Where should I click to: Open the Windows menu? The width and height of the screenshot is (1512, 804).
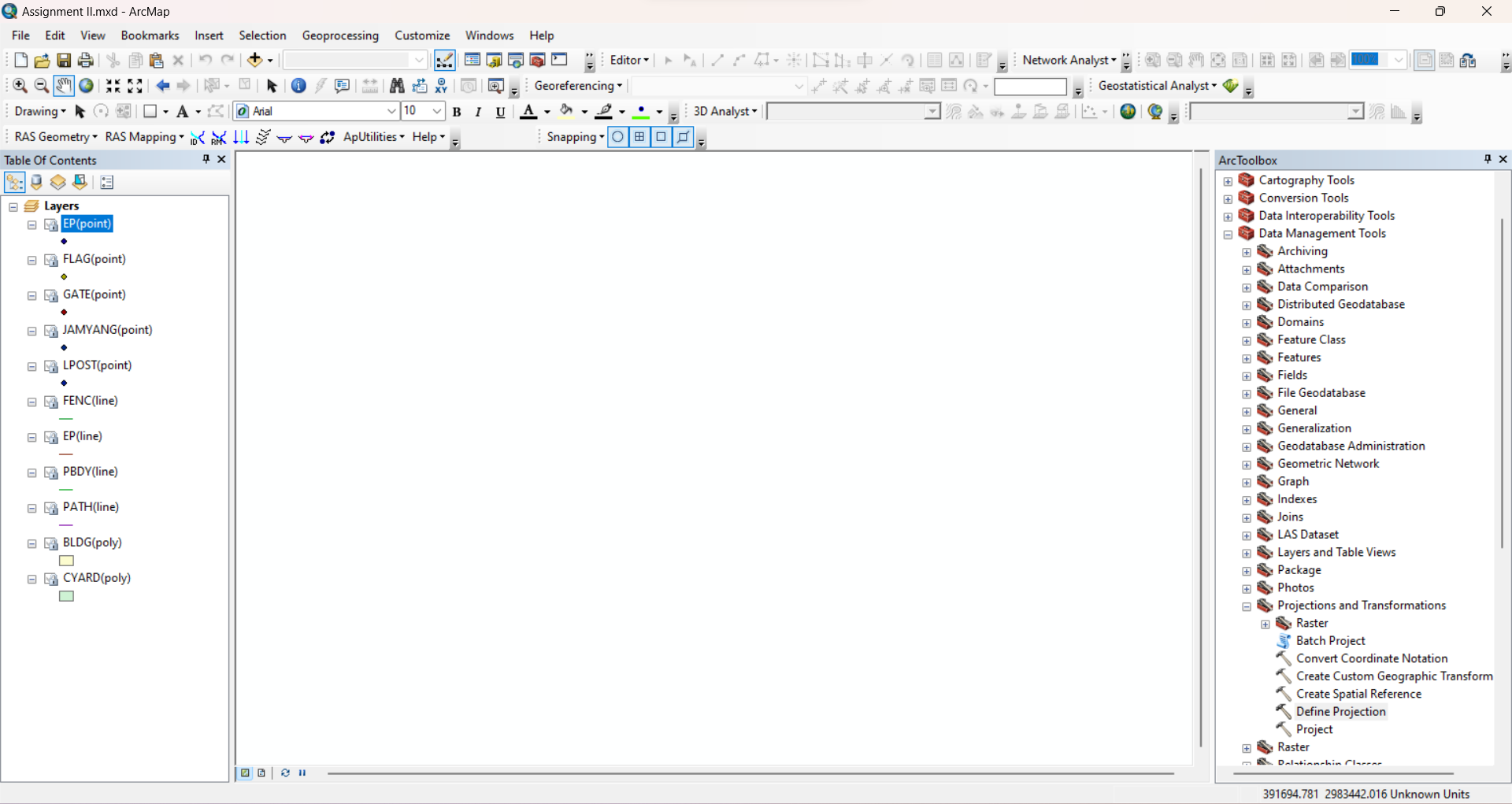pos(489,35)
